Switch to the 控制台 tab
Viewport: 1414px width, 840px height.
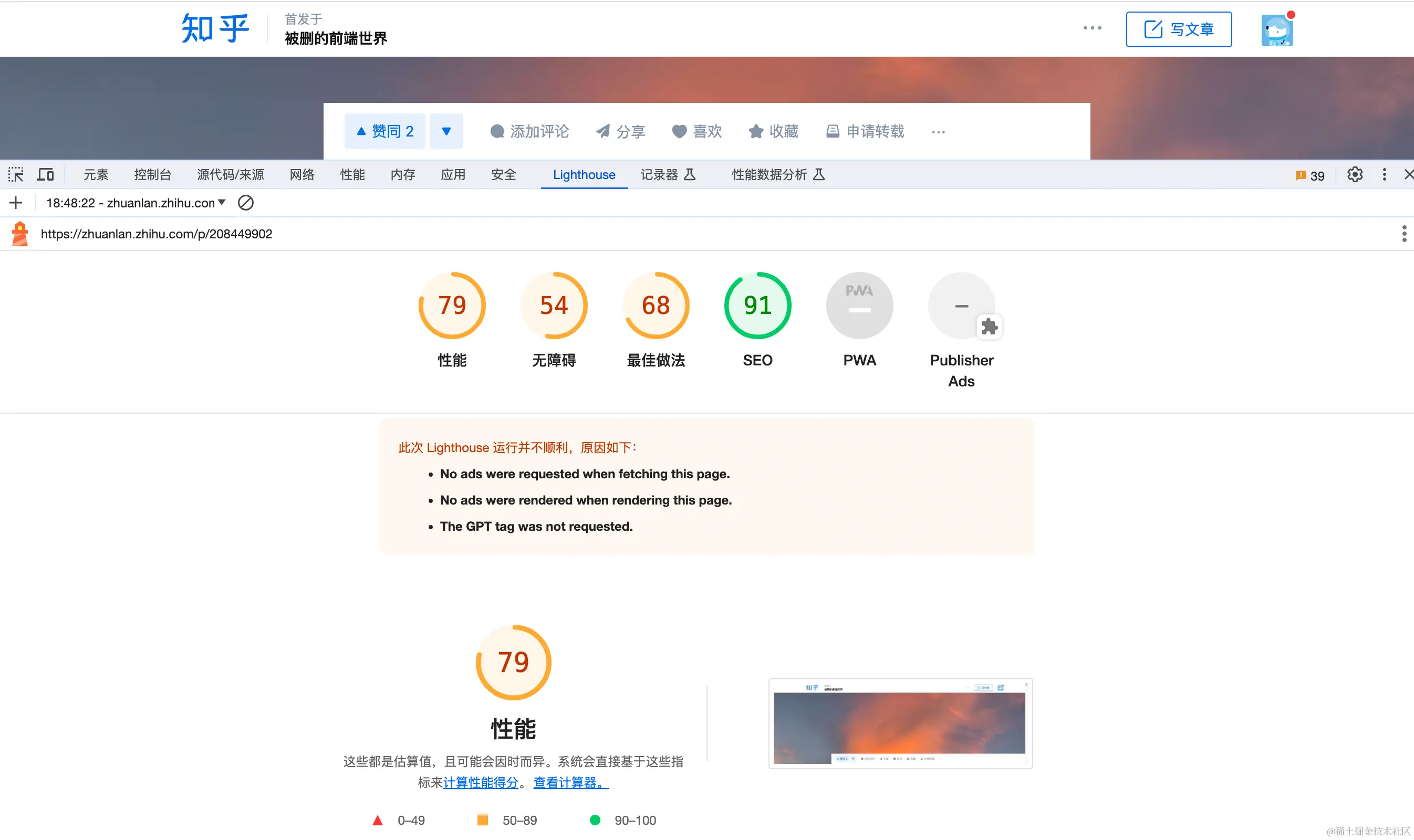(152, 174)
